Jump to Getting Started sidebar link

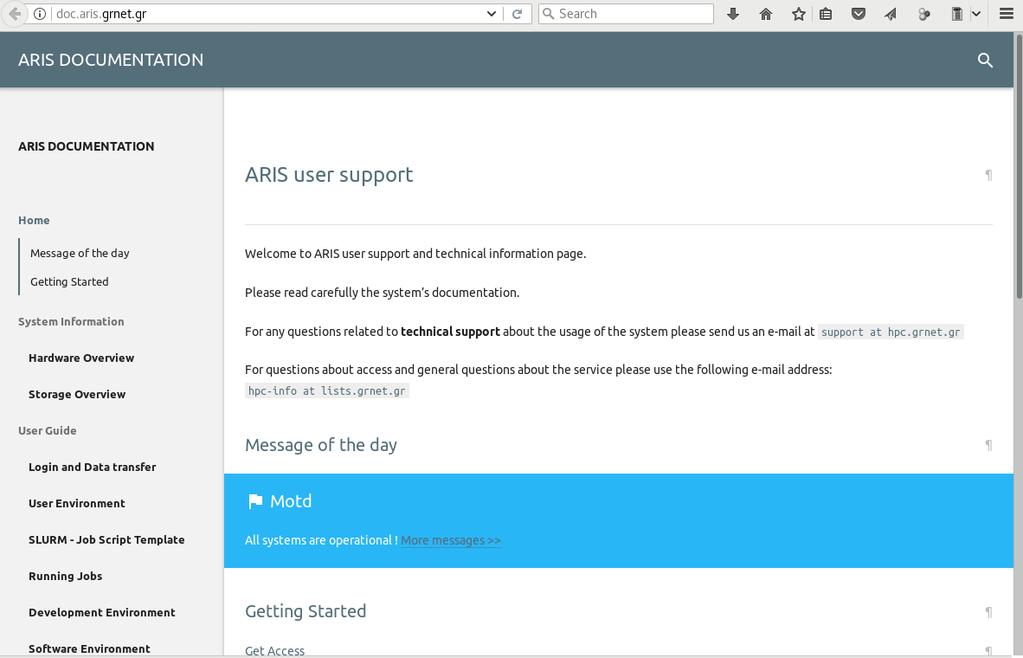[69, 282]
